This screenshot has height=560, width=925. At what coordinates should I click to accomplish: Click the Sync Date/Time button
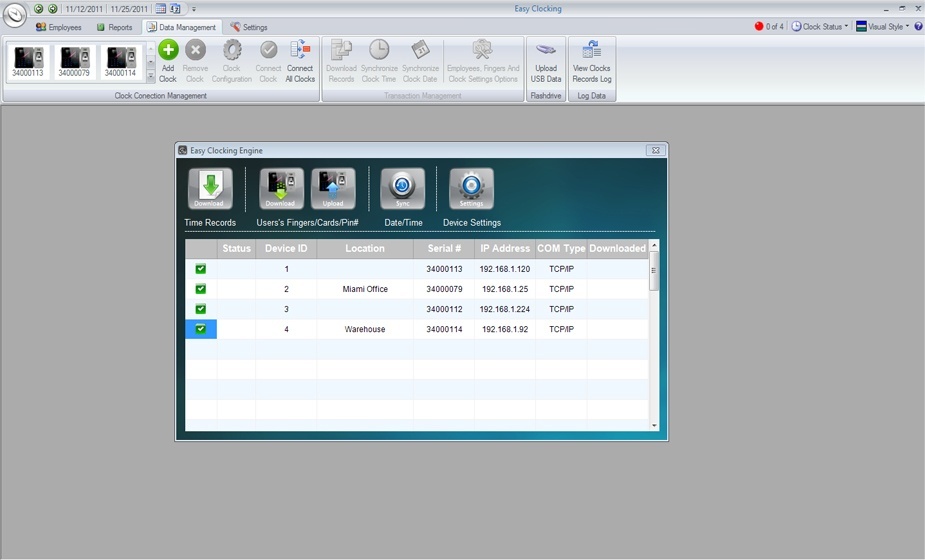(402, 189)
